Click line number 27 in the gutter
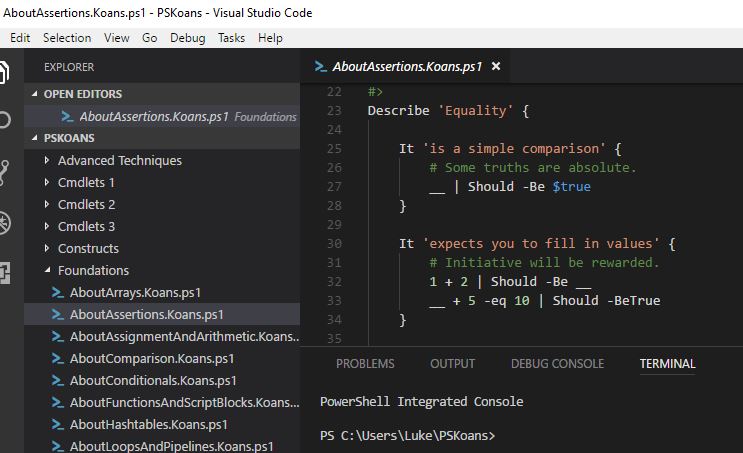This screenshot has height=453, width=743. [334, 187]
